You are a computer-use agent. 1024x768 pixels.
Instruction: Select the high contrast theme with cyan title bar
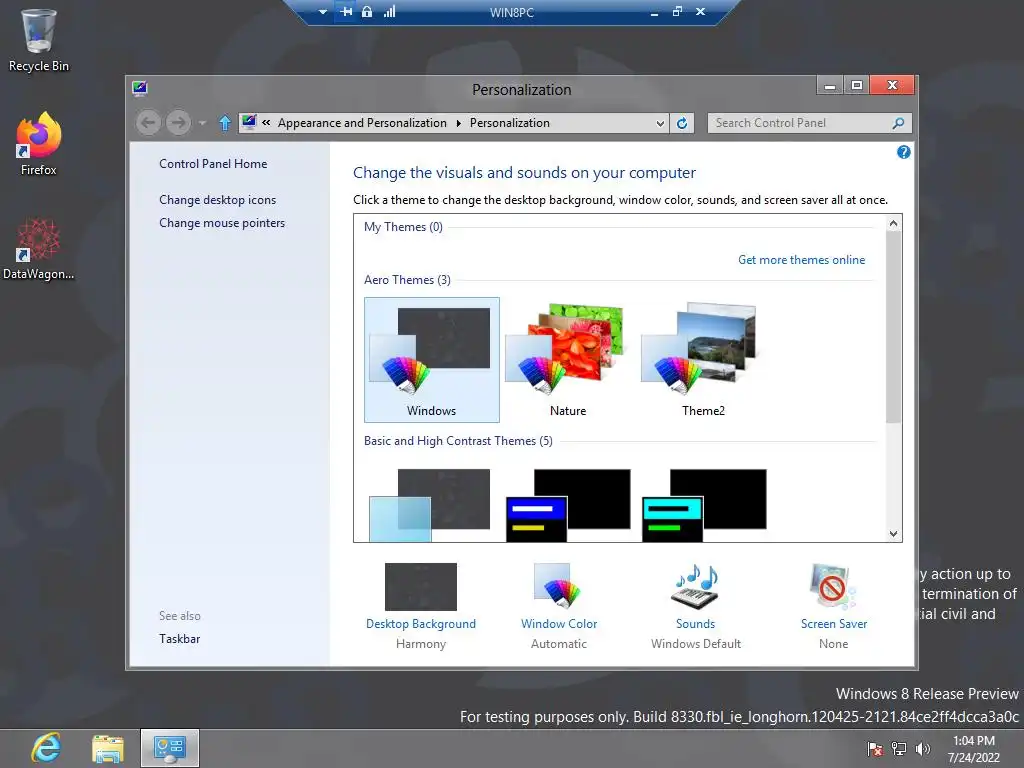click(x=704, y=505)
